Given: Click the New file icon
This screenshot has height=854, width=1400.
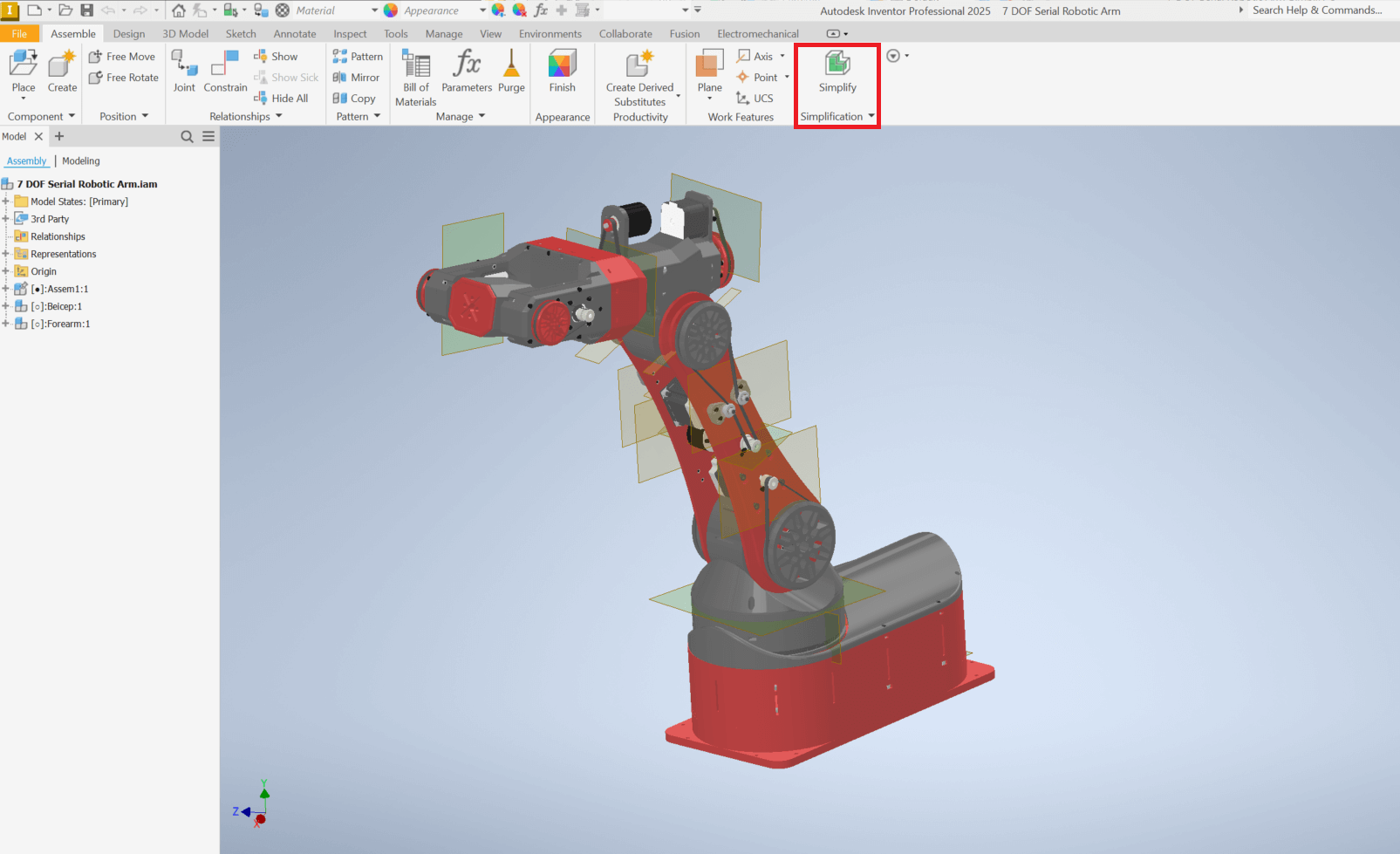Looking at the screenshot, I should (x=34, y=10).
